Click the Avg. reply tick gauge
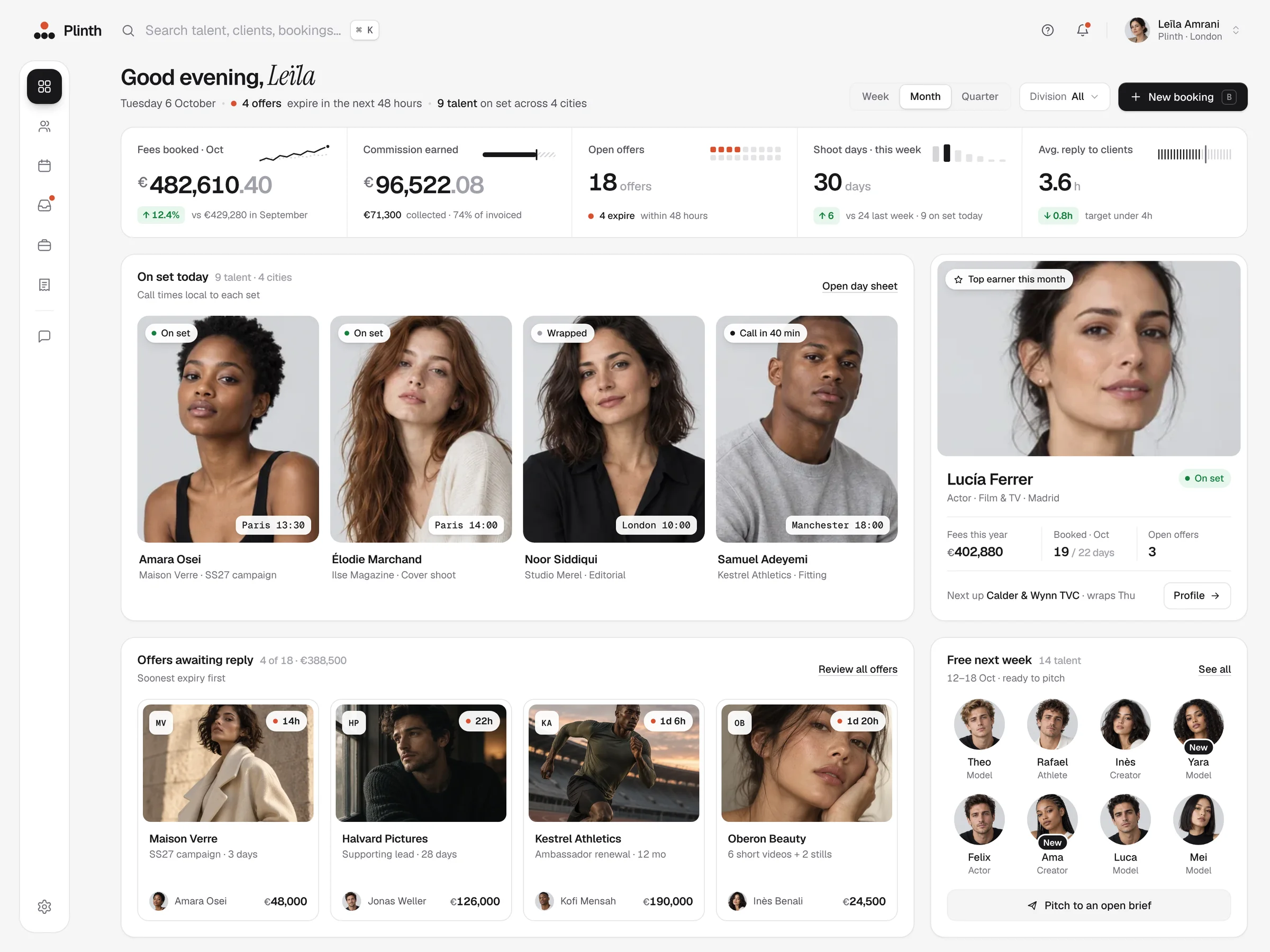The height and width of the screenshot is (952, 1270). (1194, 154)
